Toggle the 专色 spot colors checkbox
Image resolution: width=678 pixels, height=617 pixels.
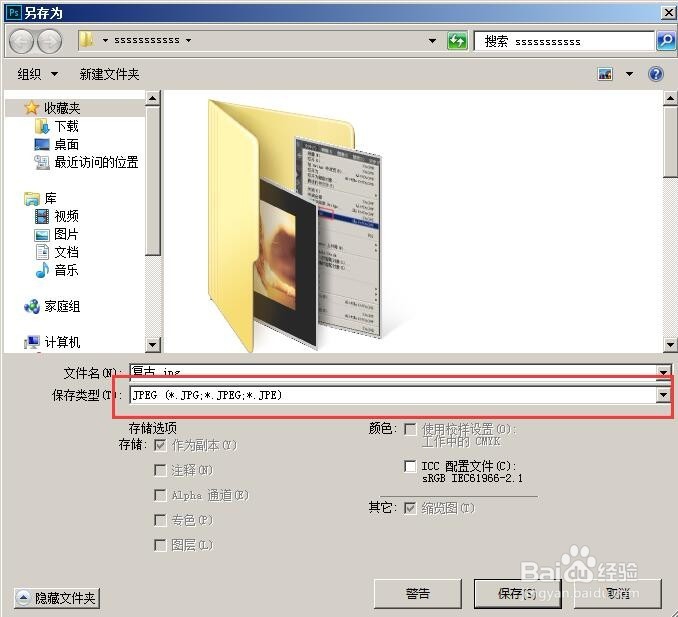pyautogui.click(x=160, y=520)
